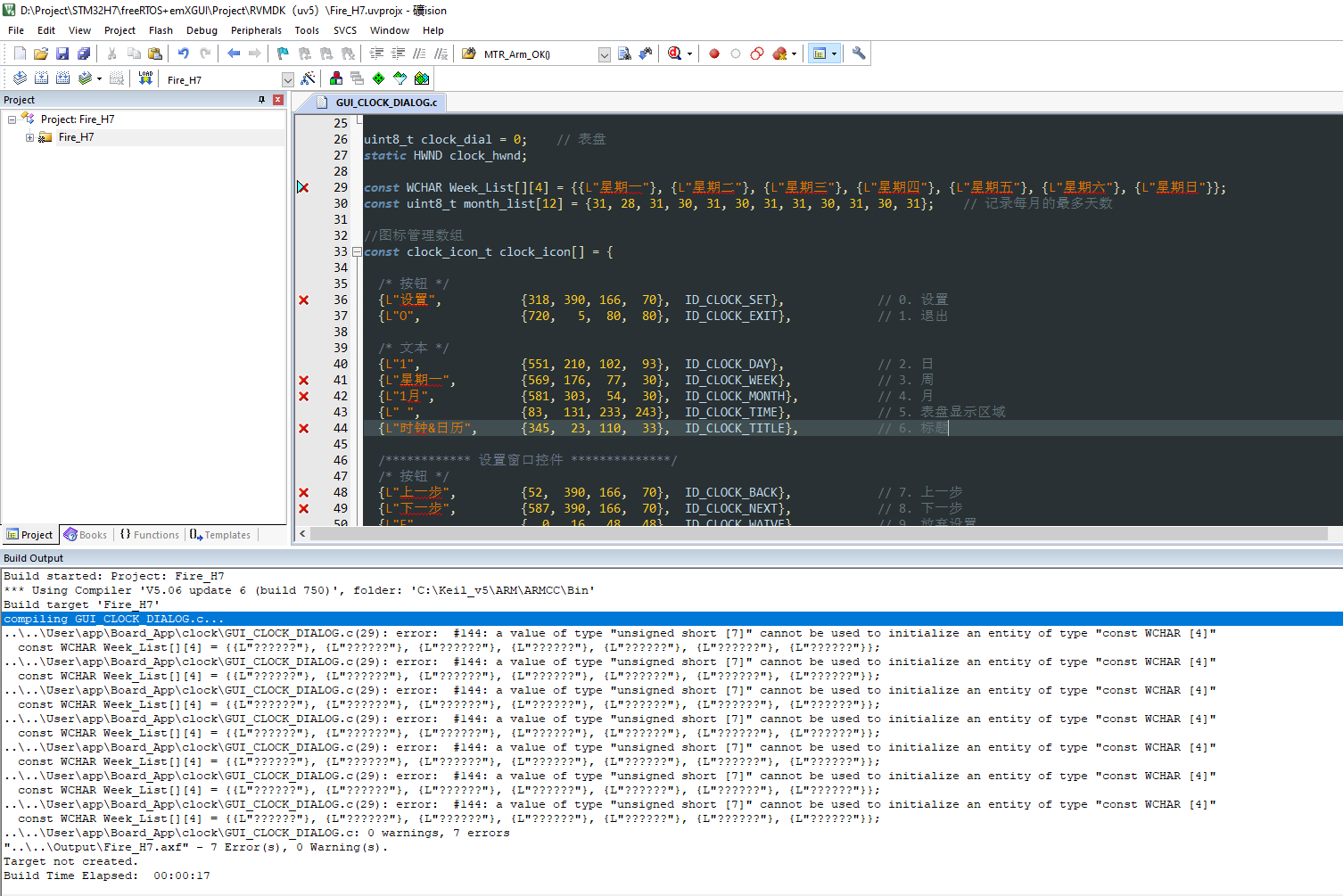The width and height of the screenshot is (1343, 896).
Task: Open batch build dropdown arrow
Action: [x=99, y=78]
